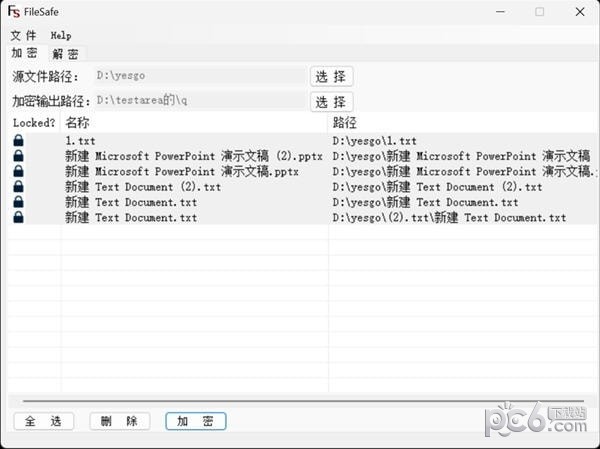The image size is (600, 449).
Task: Select the file name 1.txt
Action: click(x=80, y=141)
